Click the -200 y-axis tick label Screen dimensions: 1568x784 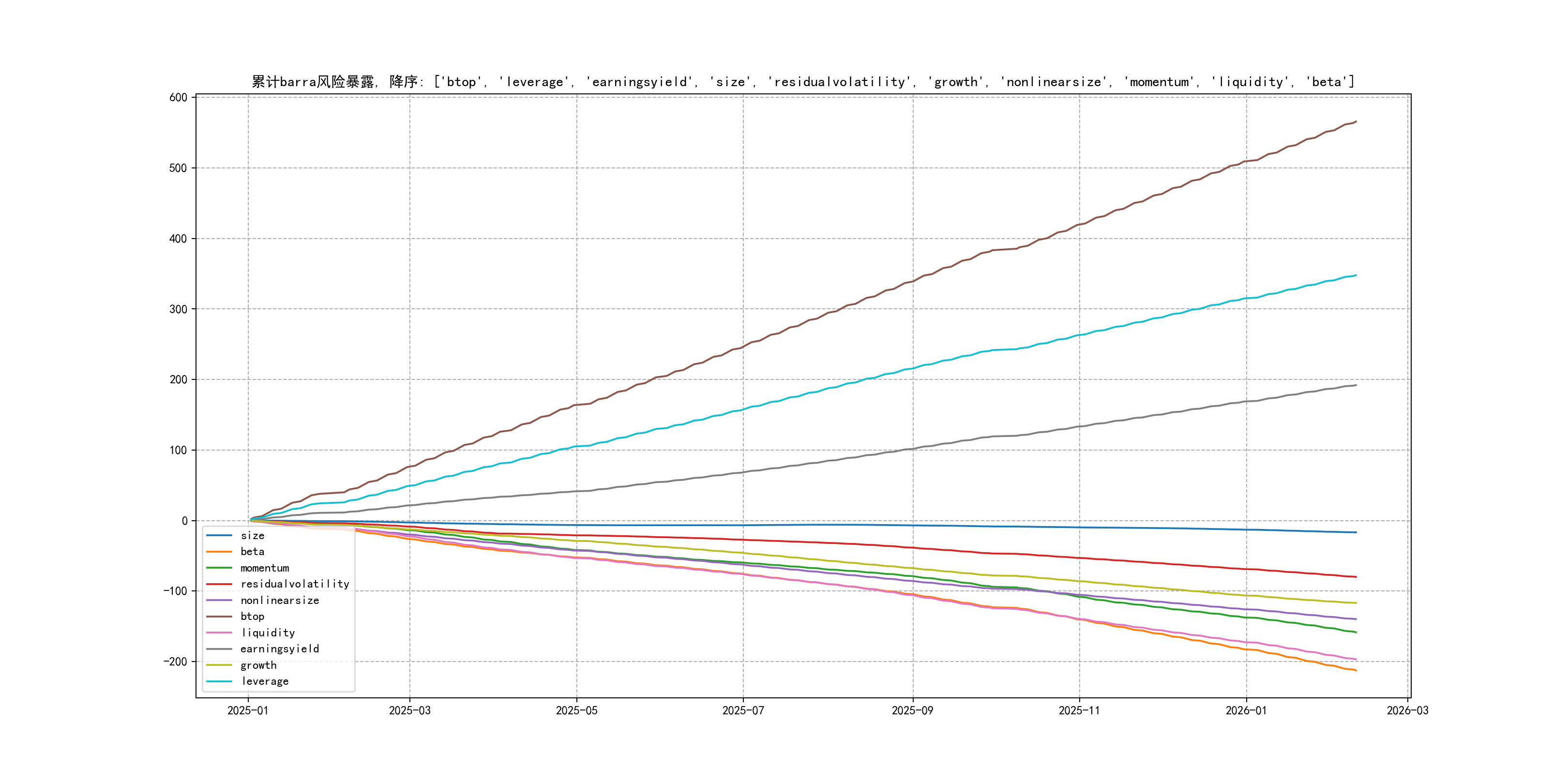(x=175, y=662)
